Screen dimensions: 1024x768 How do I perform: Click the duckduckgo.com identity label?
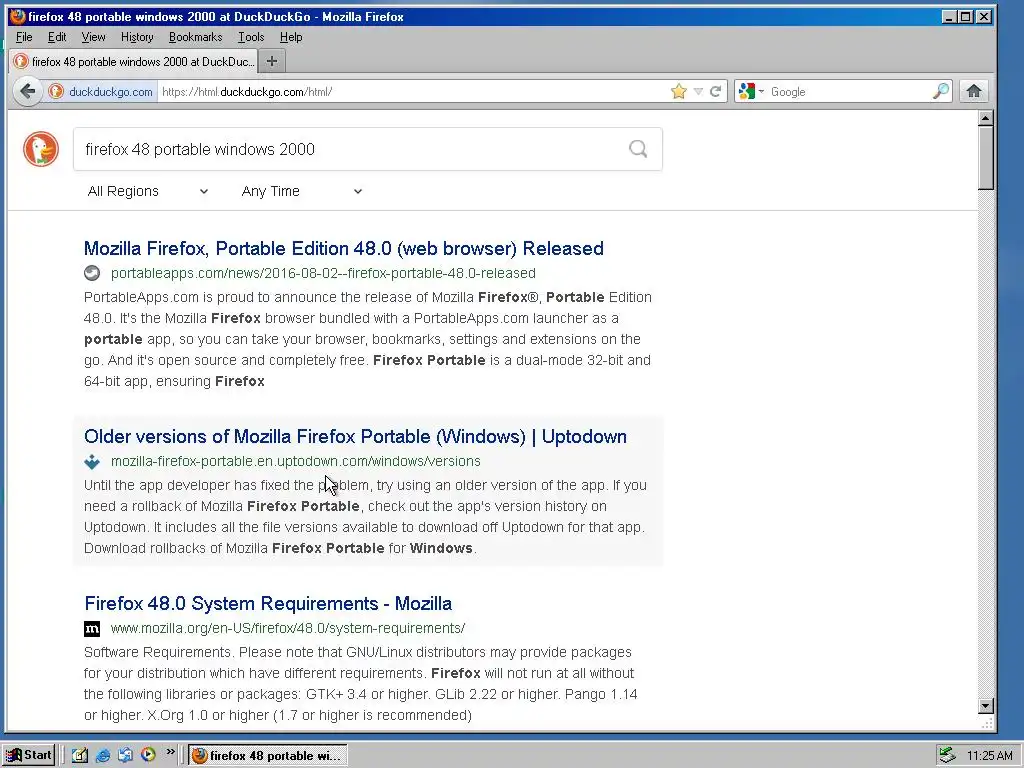point(110,91)
